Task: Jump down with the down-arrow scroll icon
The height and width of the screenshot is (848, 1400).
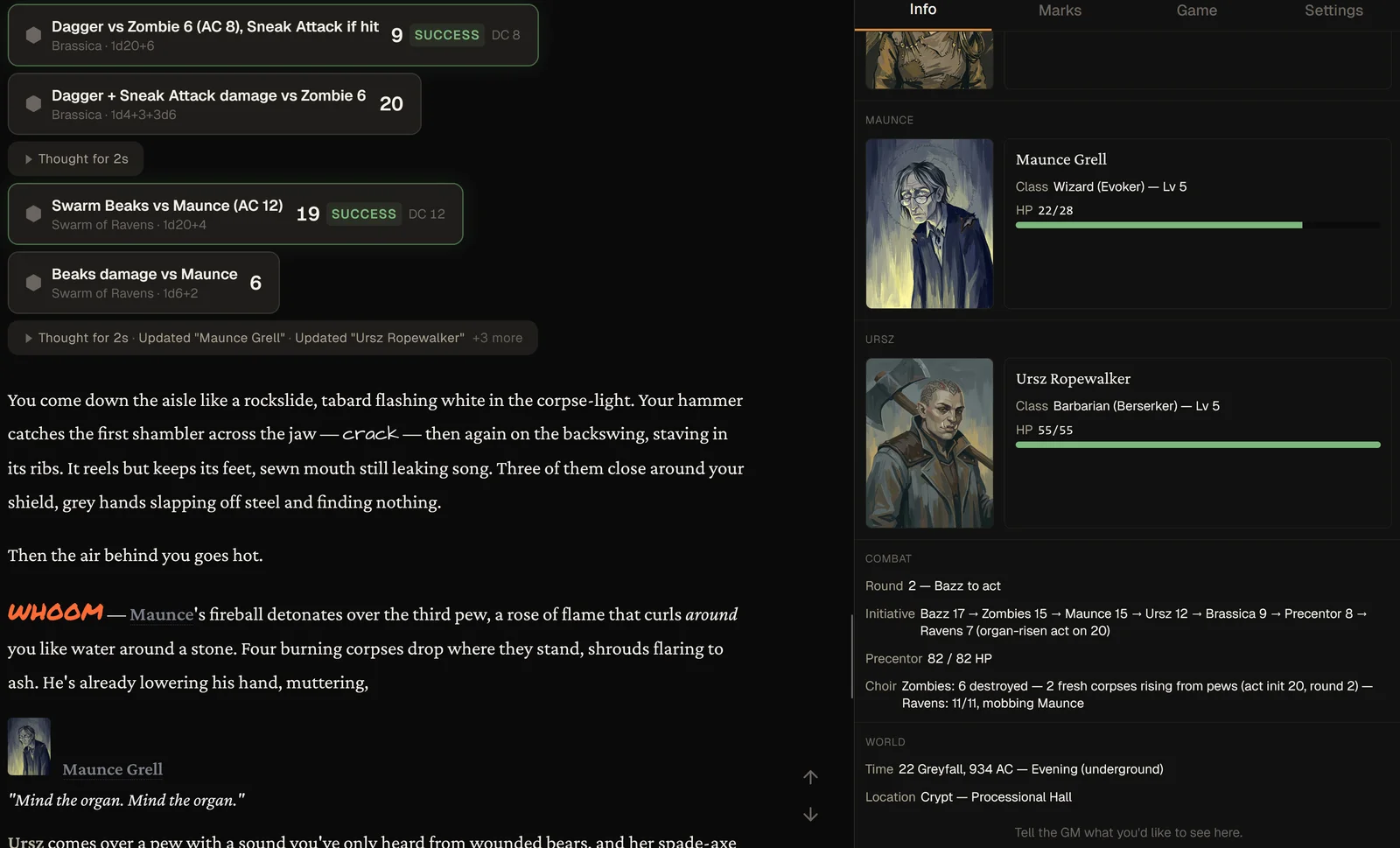Action: (810, 815)
